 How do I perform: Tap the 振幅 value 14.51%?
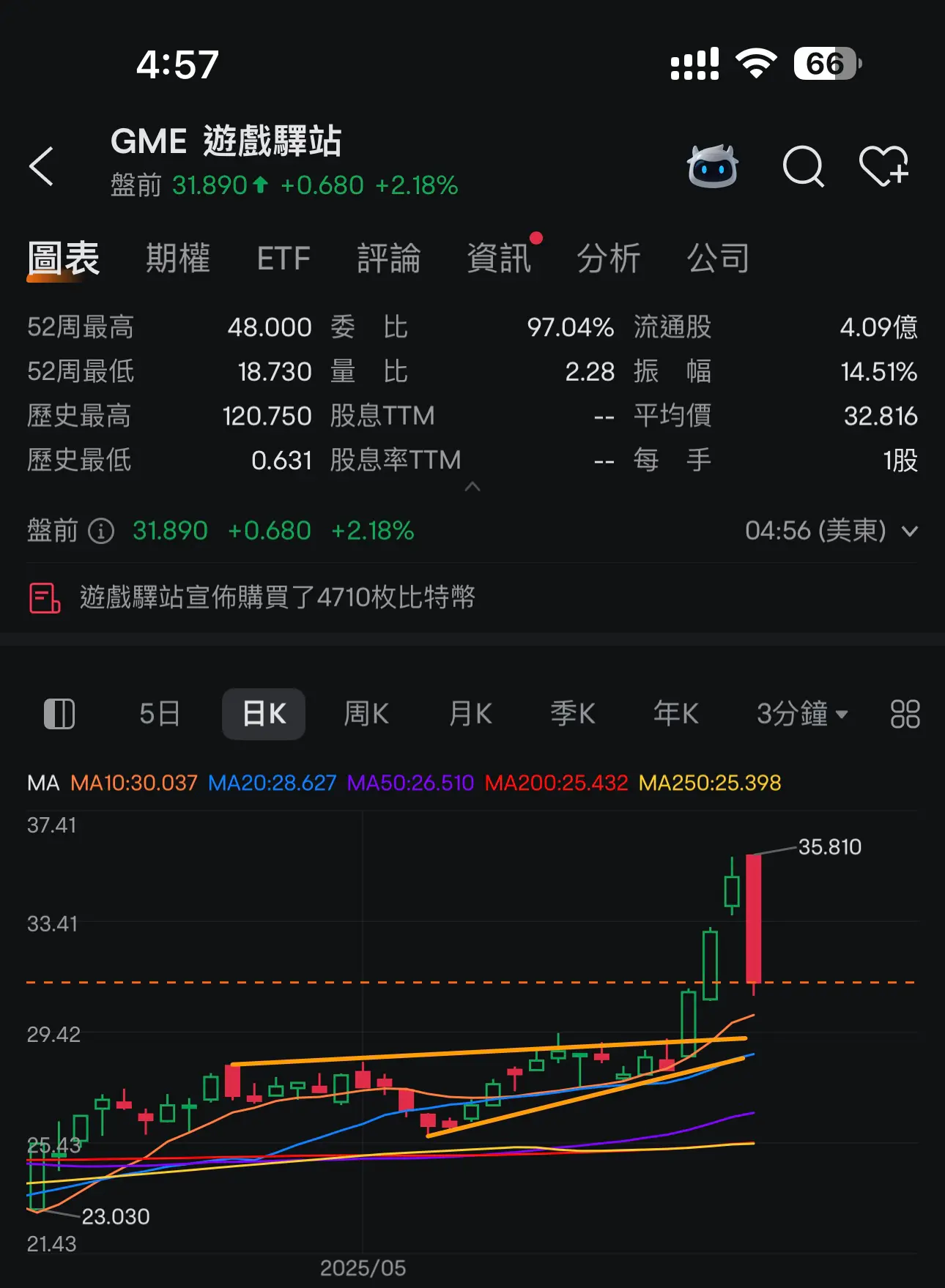[879, 372]
